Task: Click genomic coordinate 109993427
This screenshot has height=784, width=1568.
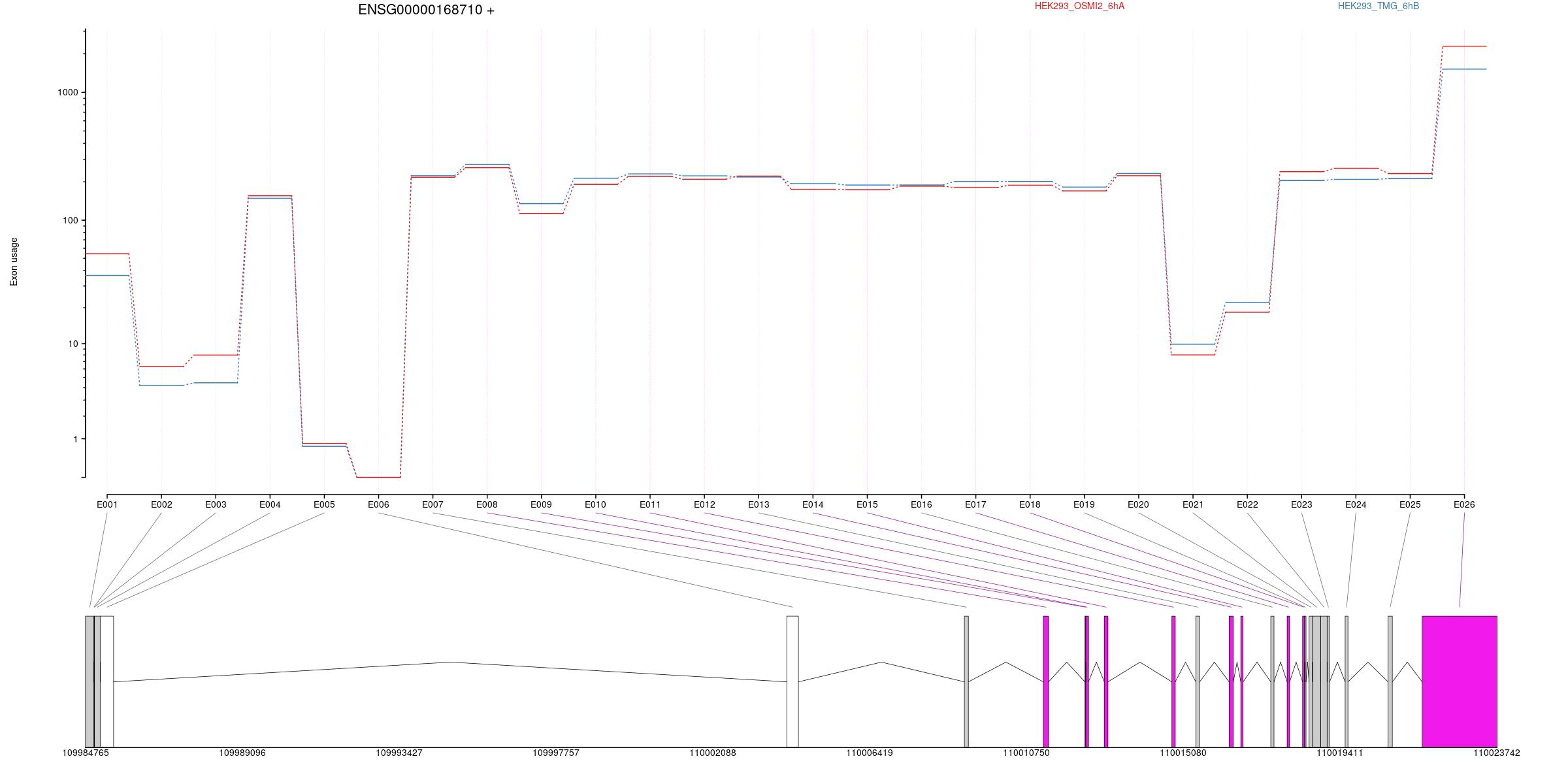Action: coord(399,753)
